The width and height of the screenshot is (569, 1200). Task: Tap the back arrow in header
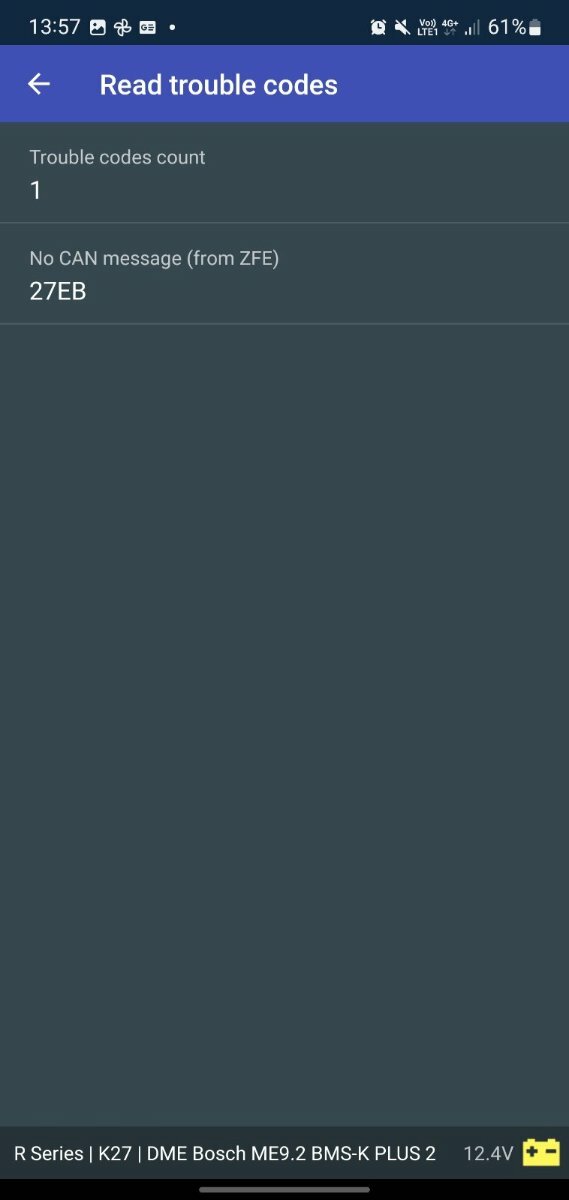pos(39,84)
